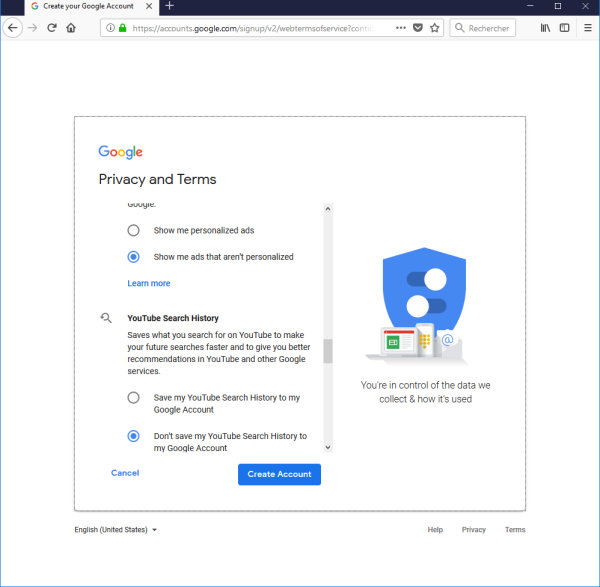Image resolution: width=600 pixels, height=587 pixels.
Task: Open a new tab with plus button
Action: click(170, 6)
